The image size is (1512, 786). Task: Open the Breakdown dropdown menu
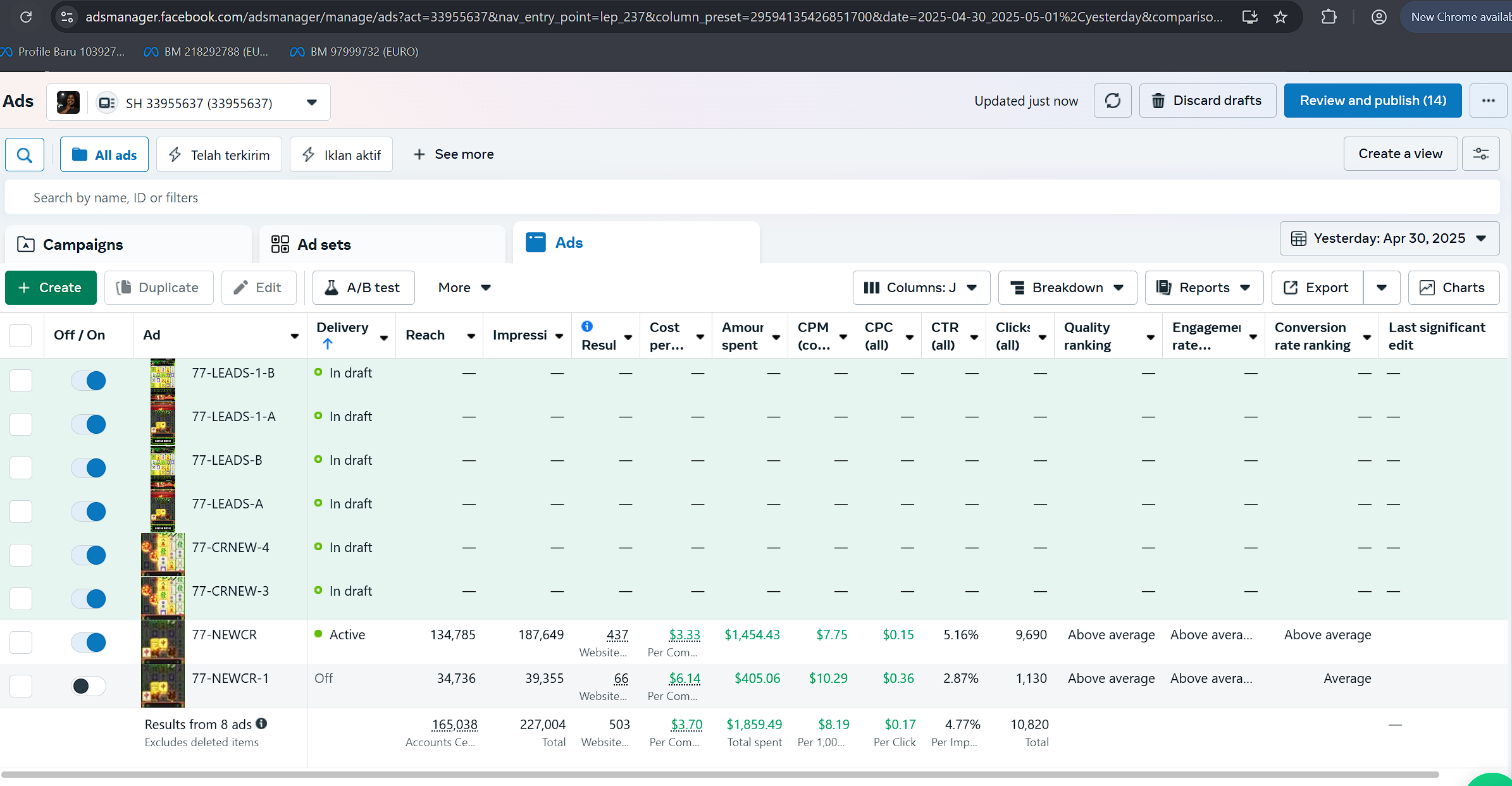(1067, 288)
